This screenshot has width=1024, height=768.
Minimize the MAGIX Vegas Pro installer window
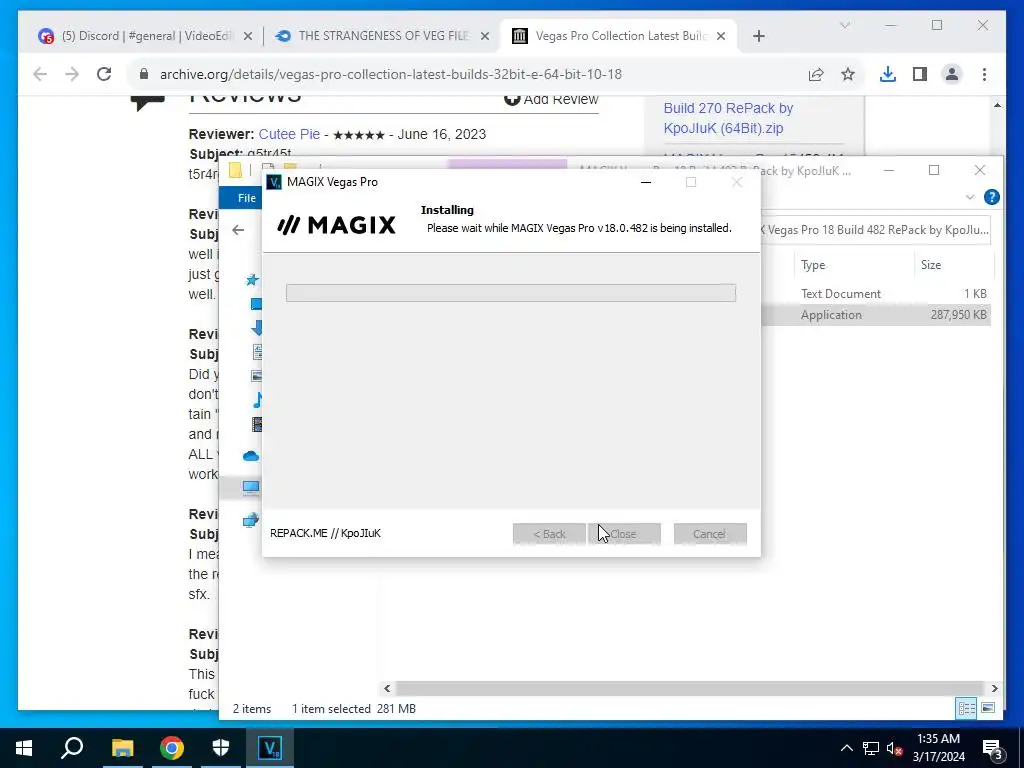pyautogui.click(x=646, y=182)
